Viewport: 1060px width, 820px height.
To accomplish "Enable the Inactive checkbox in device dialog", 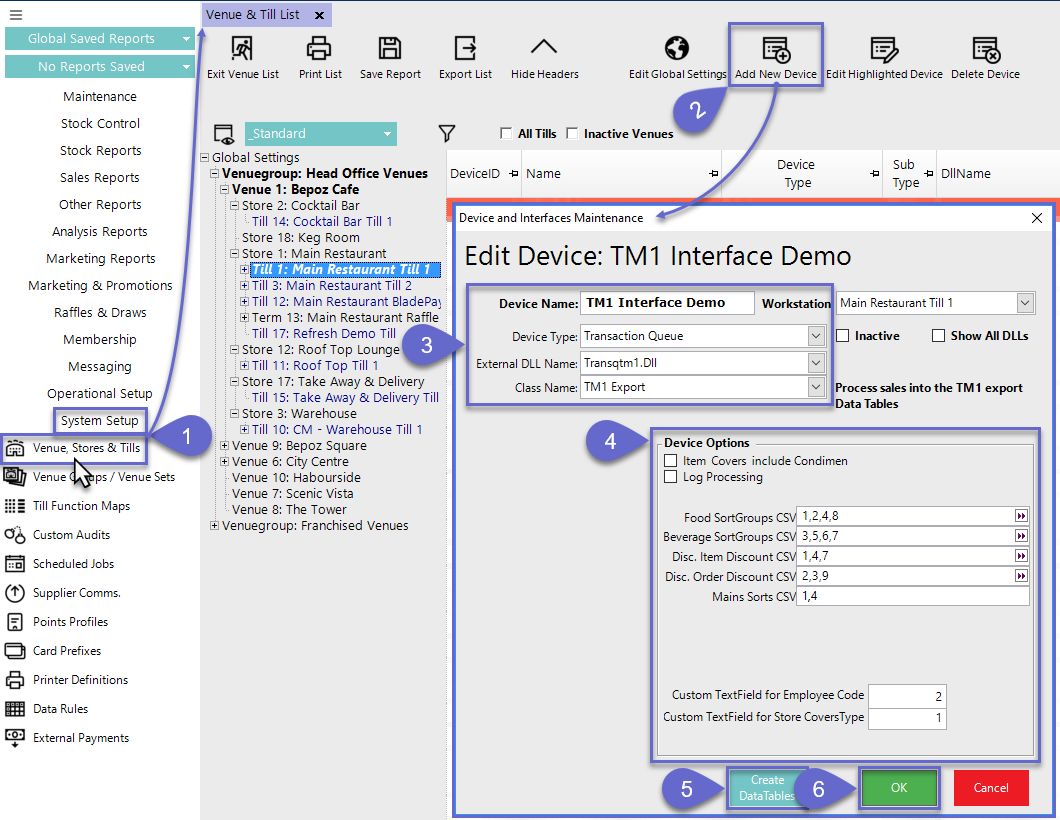I will 842,336.
